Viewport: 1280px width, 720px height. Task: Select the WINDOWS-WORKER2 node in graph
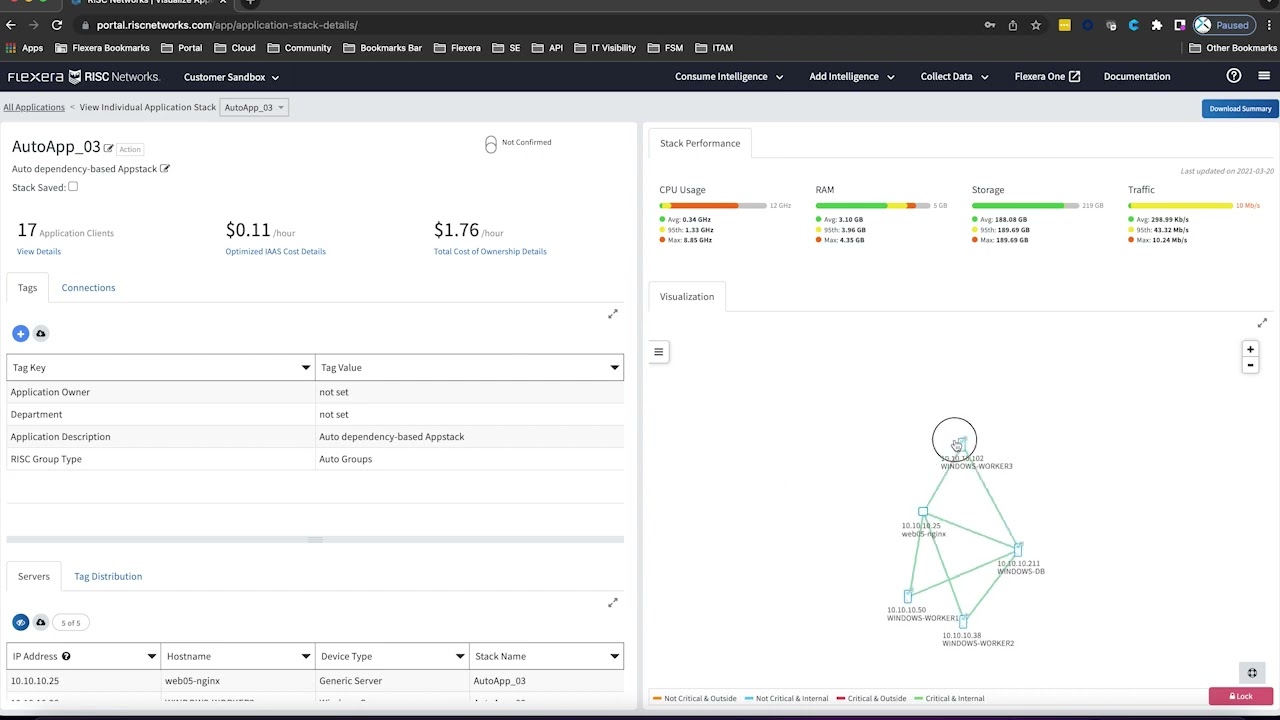coord(963,622)
